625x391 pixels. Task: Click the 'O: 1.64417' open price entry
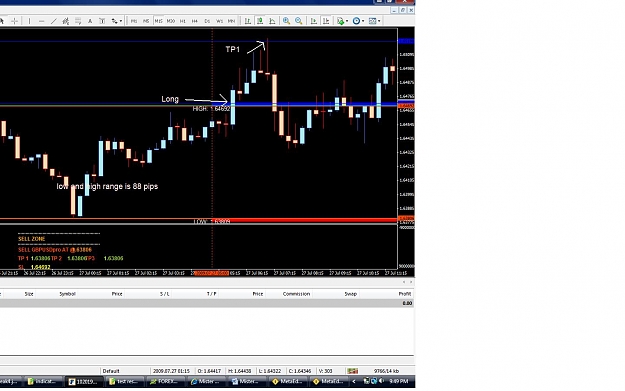click(x=209, y=371)
